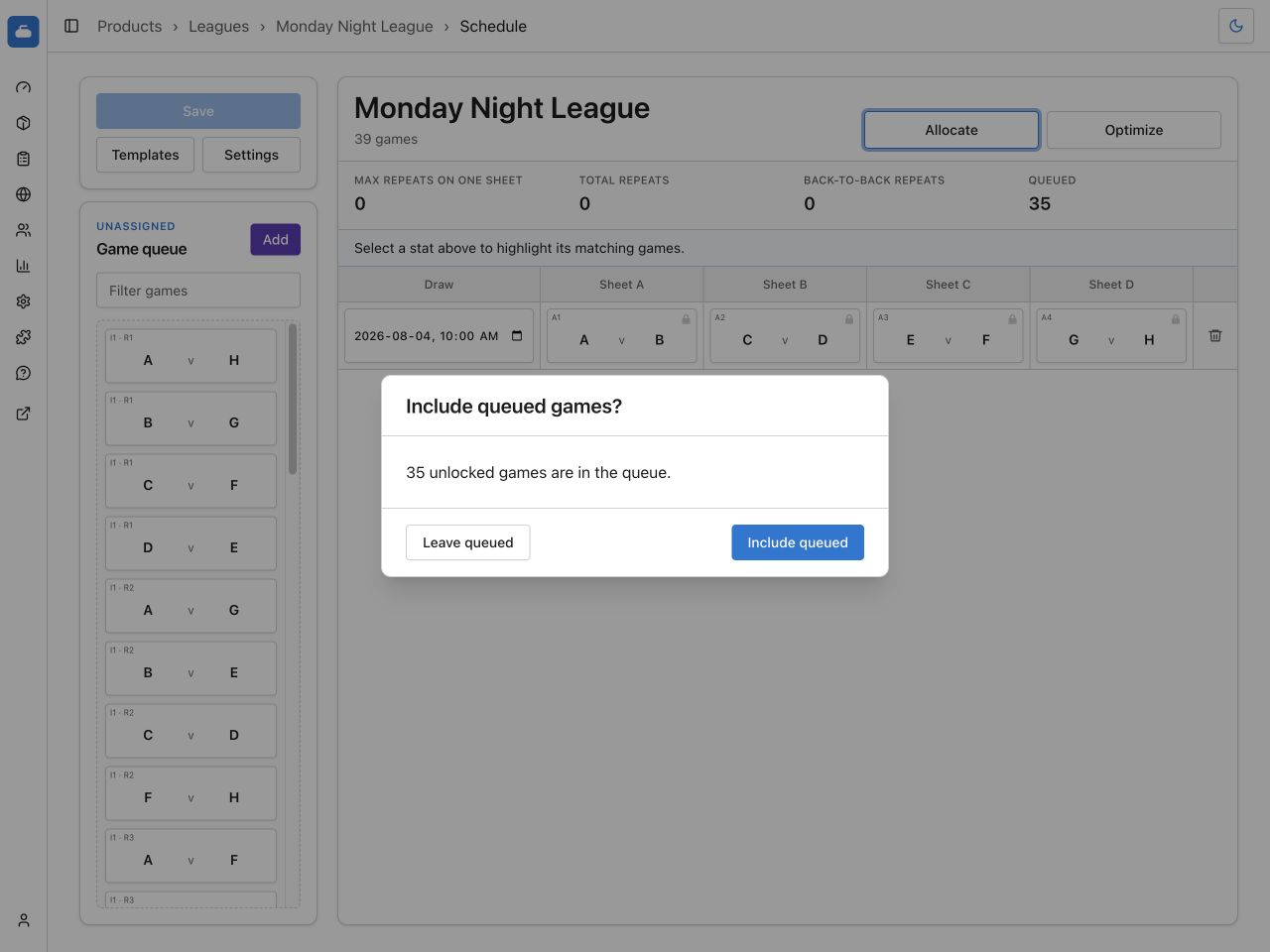Choose Leave queued in dialog
Image resolution: width=1270 pixels, height=952 pixels.
point(467,542)
